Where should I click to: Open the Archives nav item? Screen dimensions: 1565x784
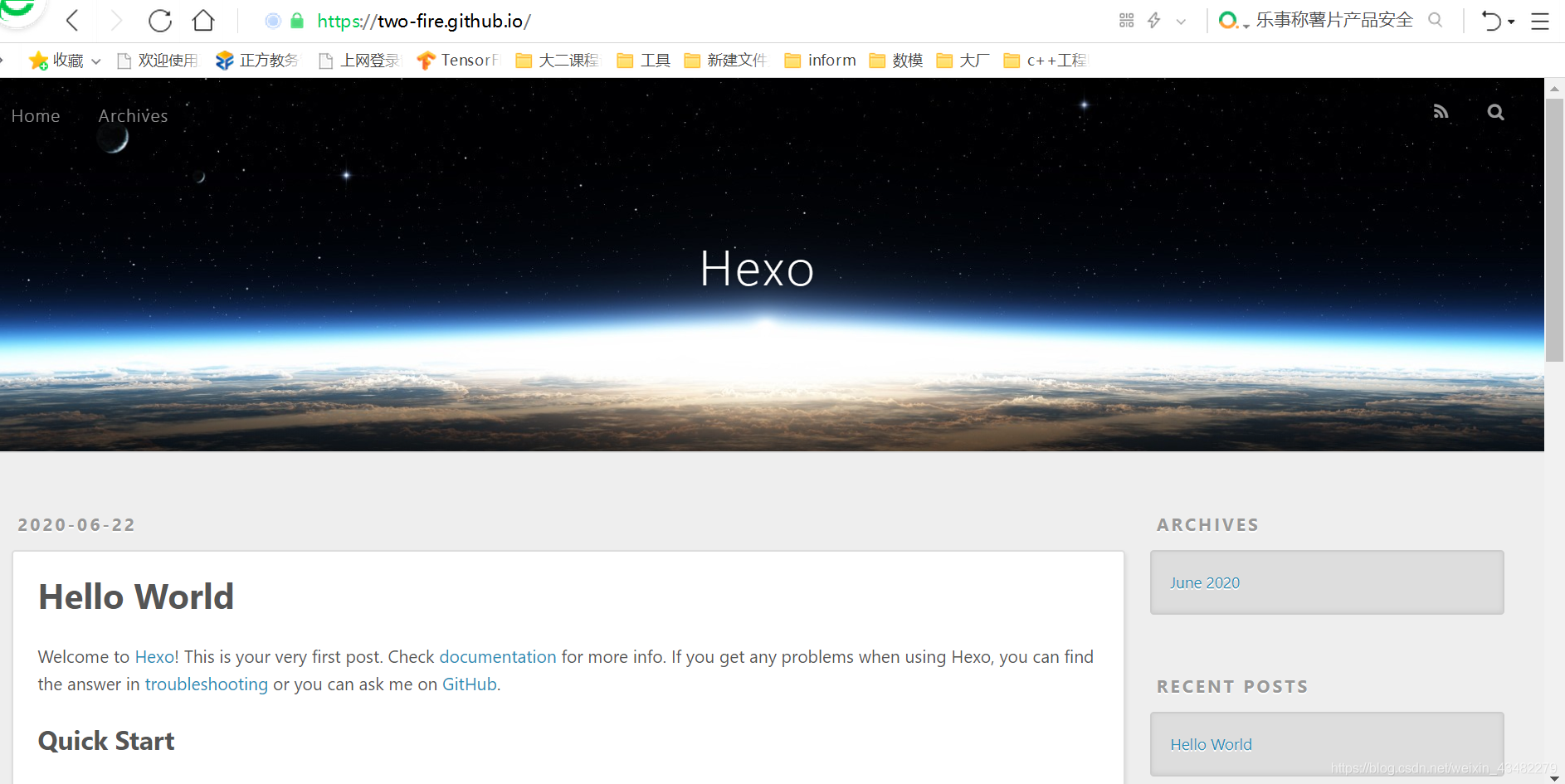point(133,116)
